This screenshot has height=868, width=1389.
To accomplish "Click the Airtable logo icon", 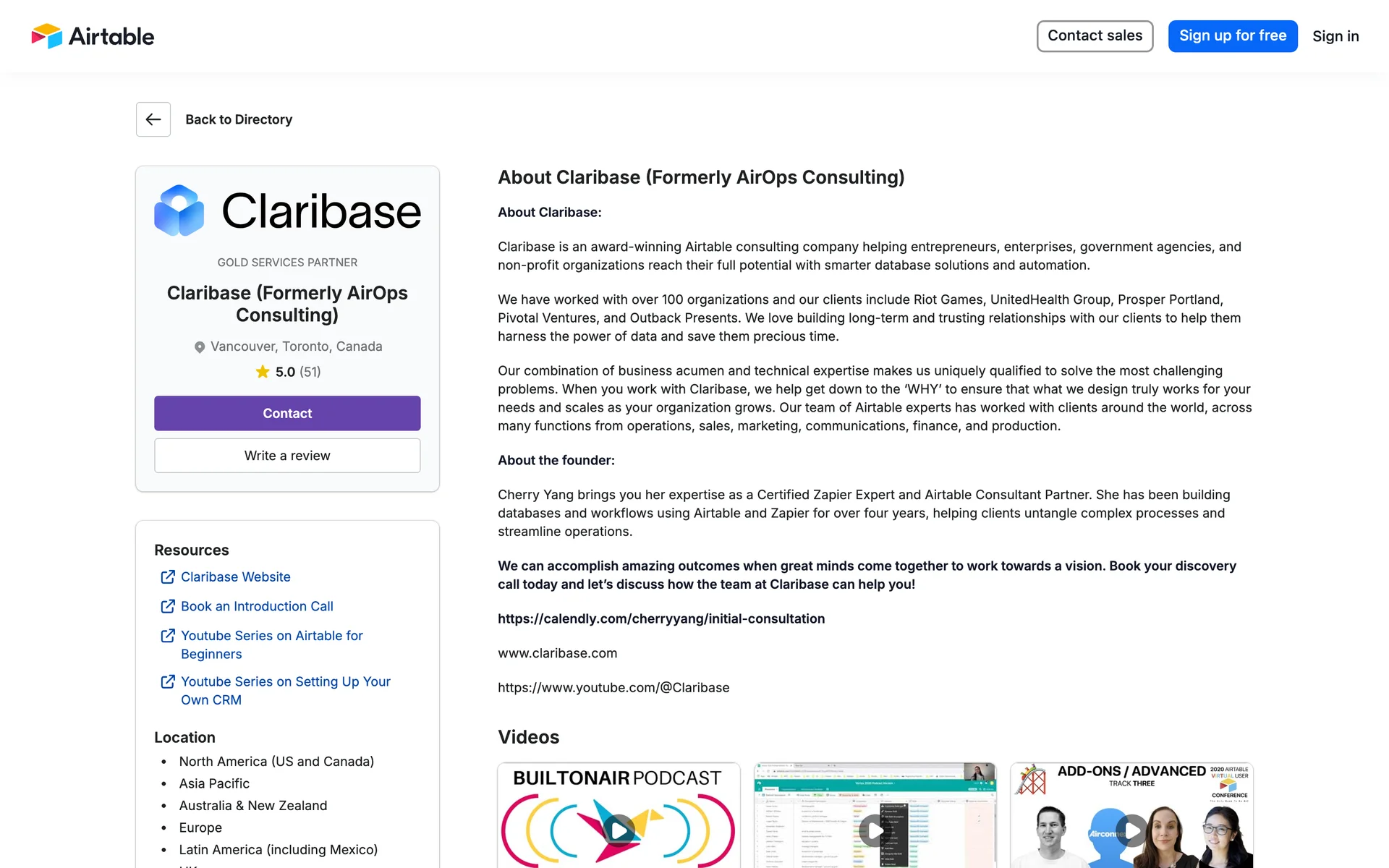I will click(x=47, y=36).
